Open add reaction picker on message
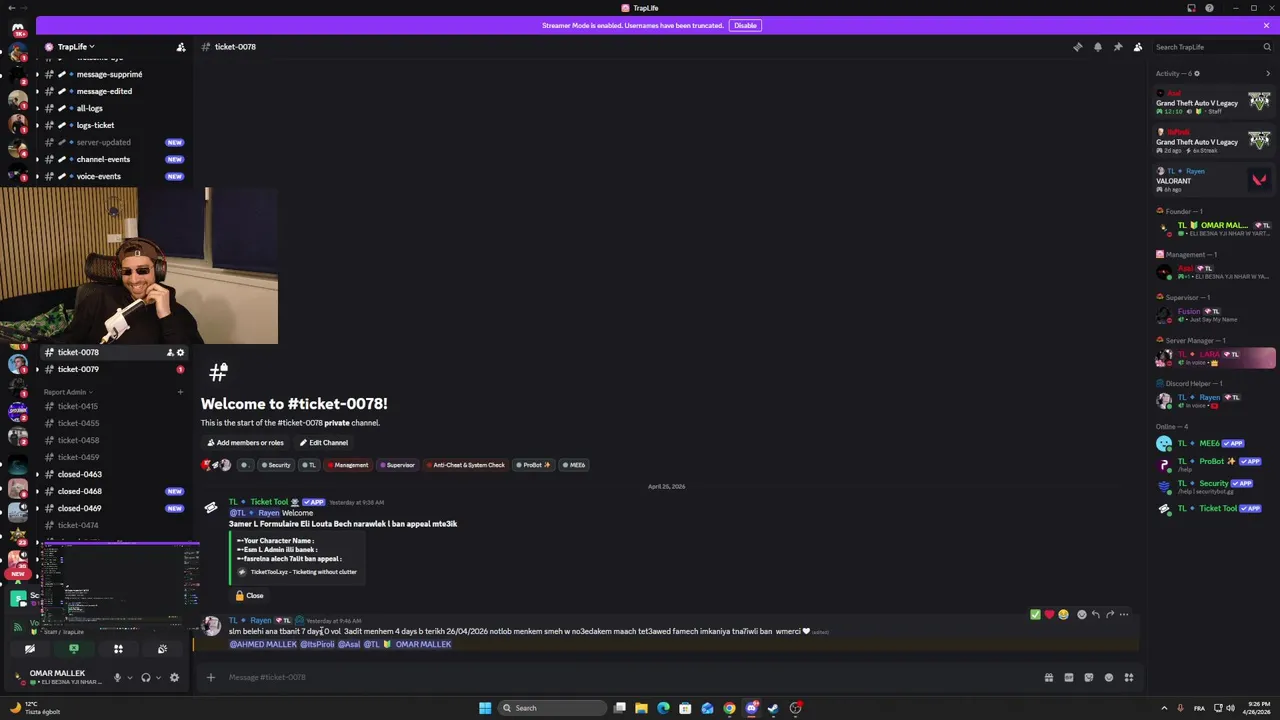Viewport: 1280px width, 720px height. [1081, 614]
